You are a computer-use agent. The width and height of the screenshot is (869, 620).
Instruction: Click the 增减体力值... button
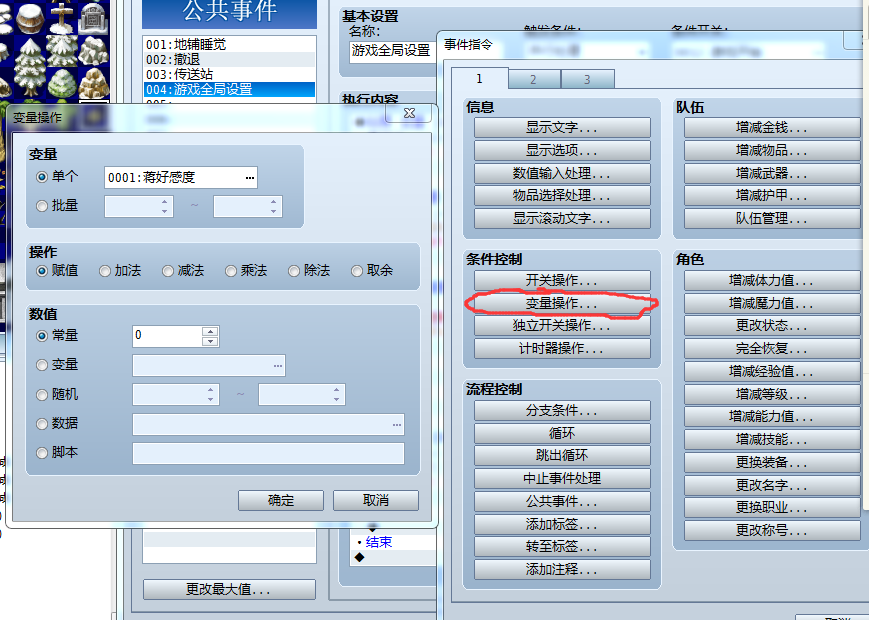pos(772,280)
